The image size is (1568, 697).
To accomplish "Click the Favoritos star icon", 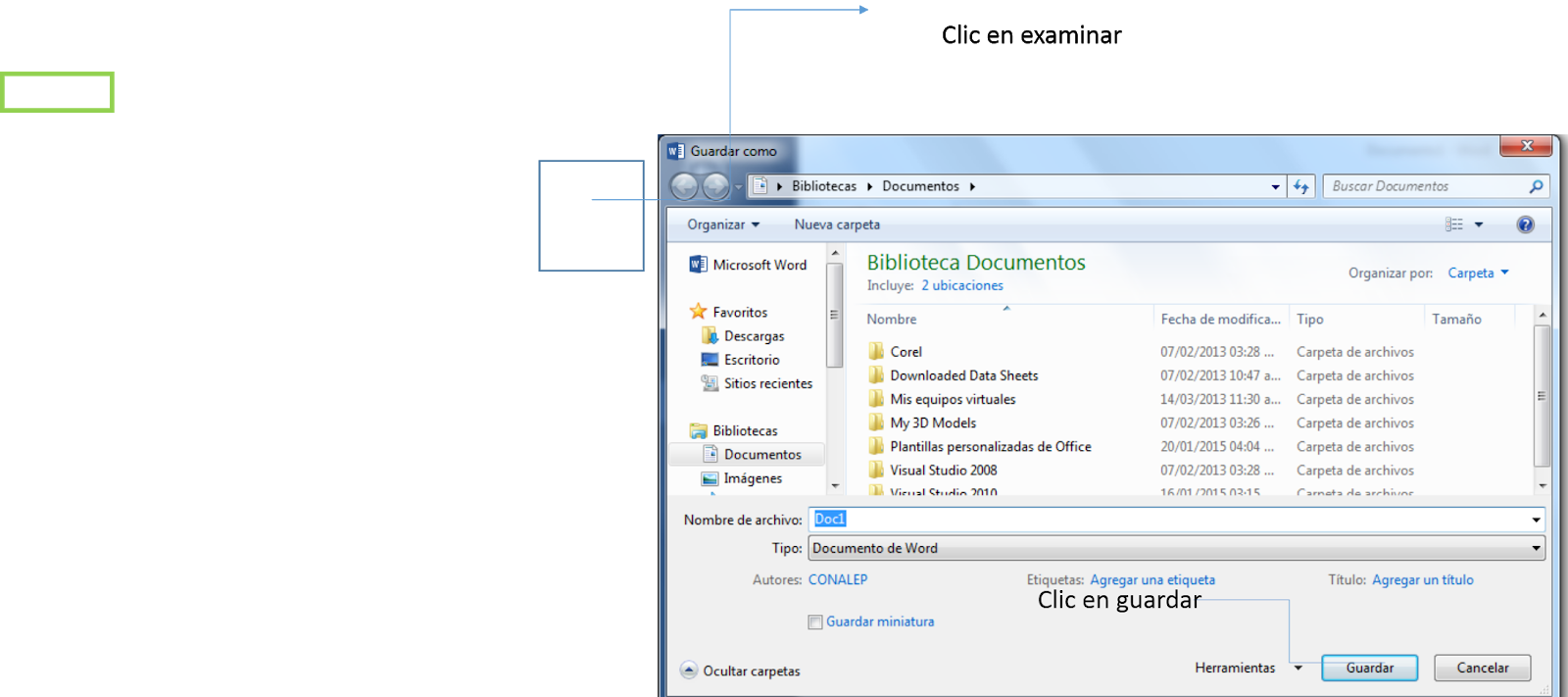I will pyautogui.click(x=698, y=312).
